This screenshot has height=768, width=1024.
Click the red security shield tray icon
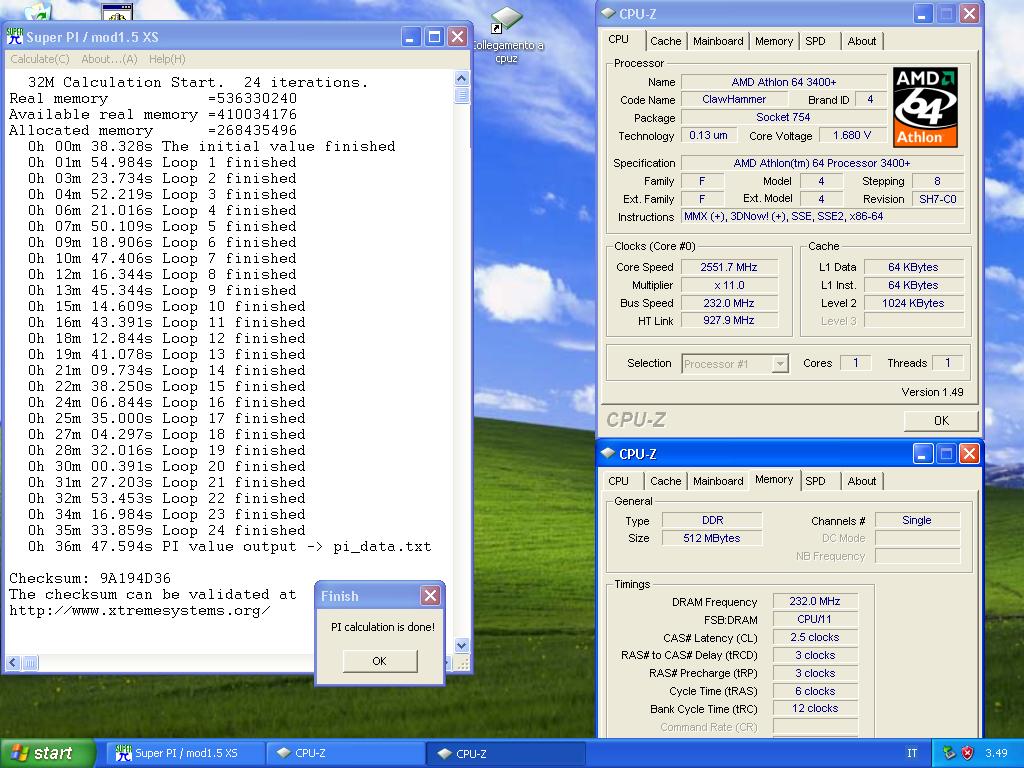click(x=968, y=753)
